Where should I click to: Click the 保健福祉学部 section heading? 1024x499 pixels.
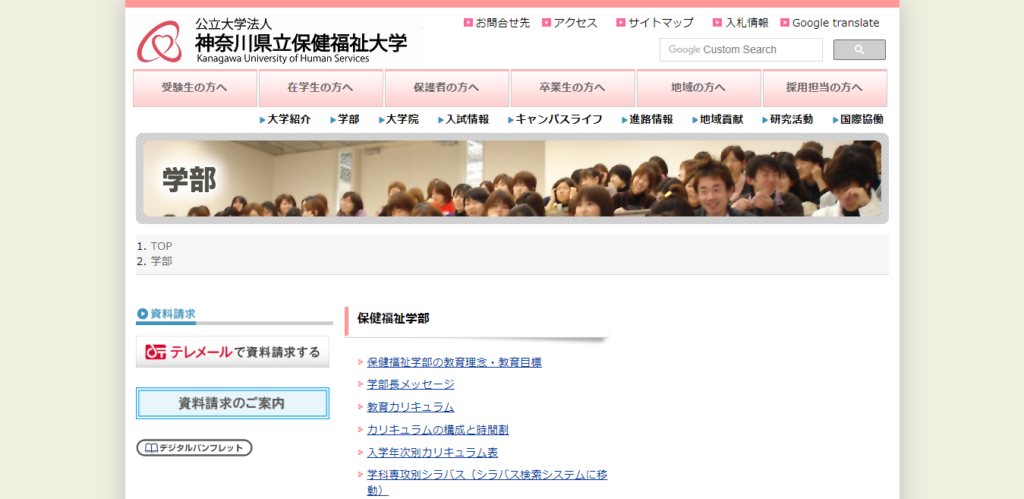tap(393, 319)
